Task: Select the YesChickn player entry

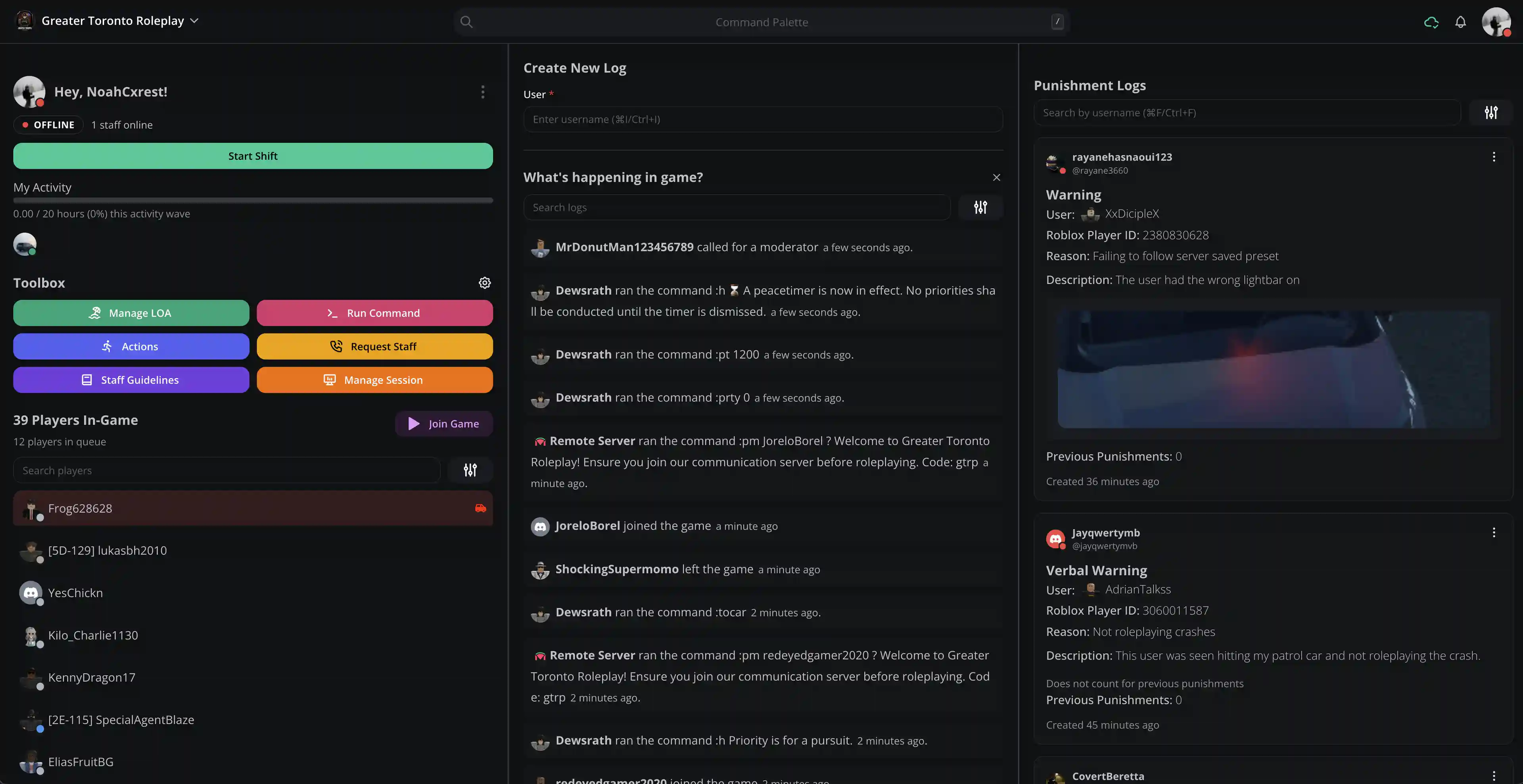Action: point(75,592)
